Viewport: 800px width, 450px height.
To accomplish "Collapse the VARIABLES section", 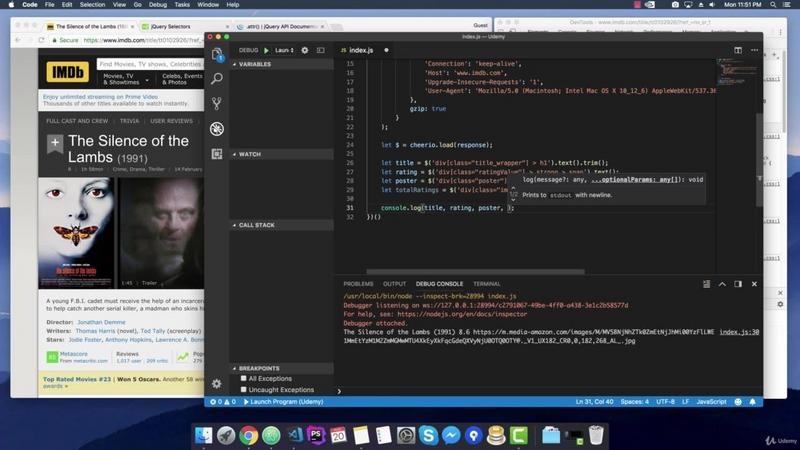I will (282, 64).
